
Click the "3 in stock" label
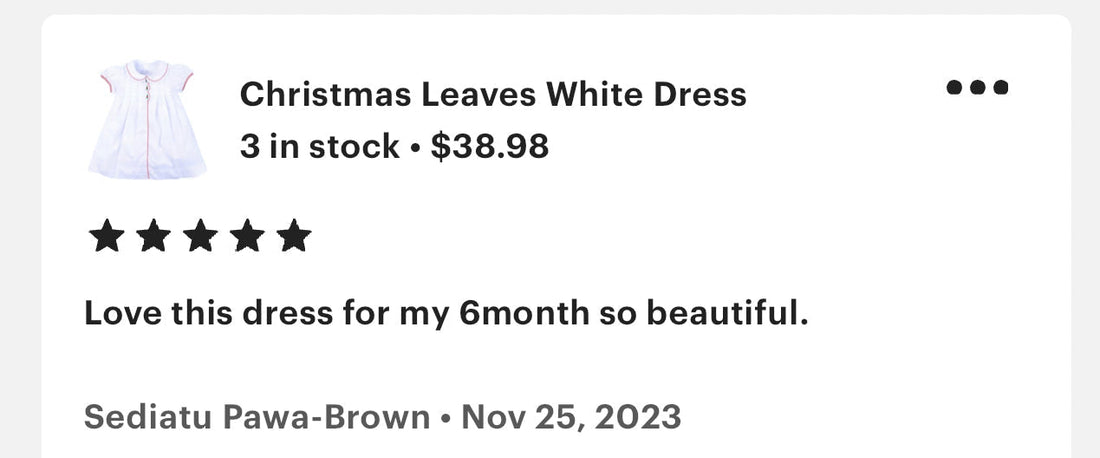click(x=319, y=147)
